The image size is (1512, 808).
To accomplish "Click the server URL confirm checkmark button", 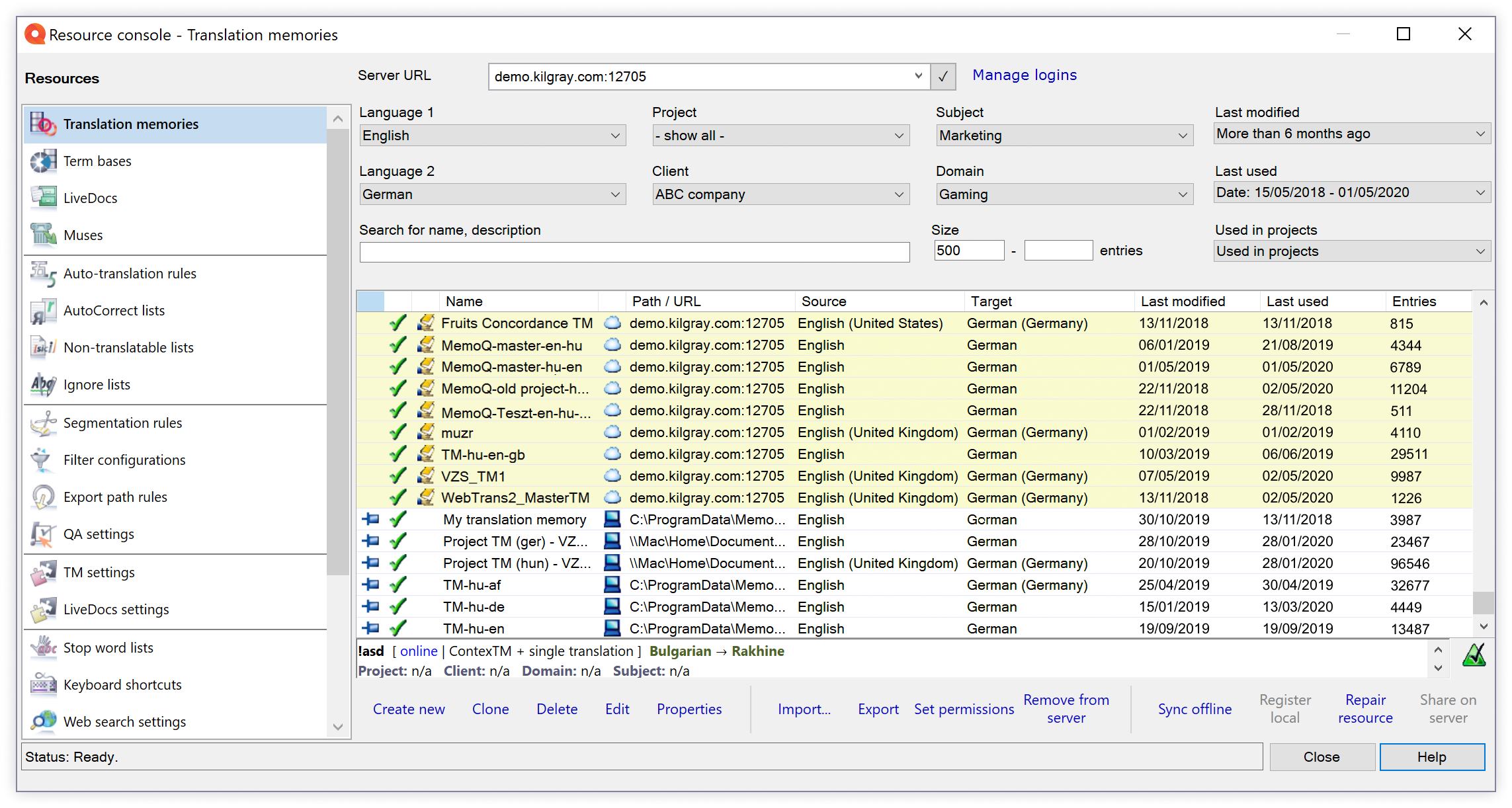I will click(x=943, y=77).
